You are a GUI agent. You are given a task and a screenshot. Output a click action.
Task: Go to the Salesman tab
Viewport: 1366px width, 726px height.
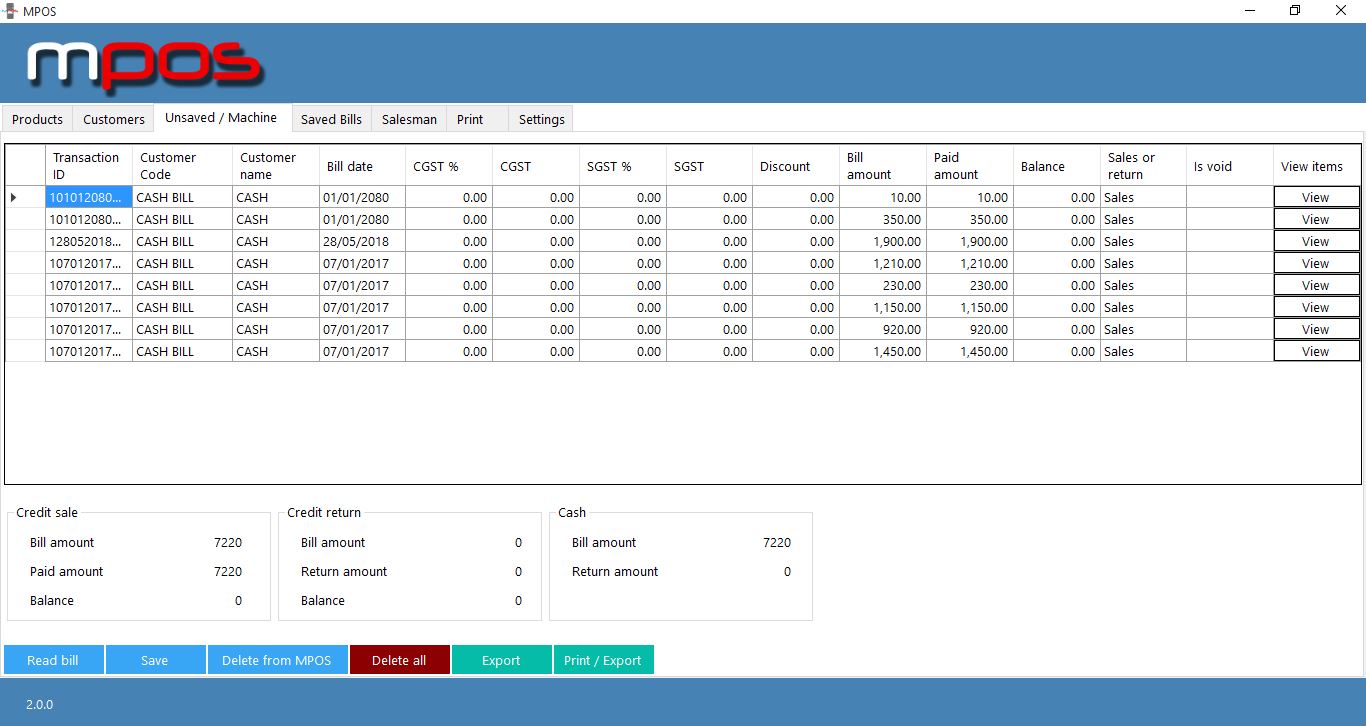click(x=409, y=119)
